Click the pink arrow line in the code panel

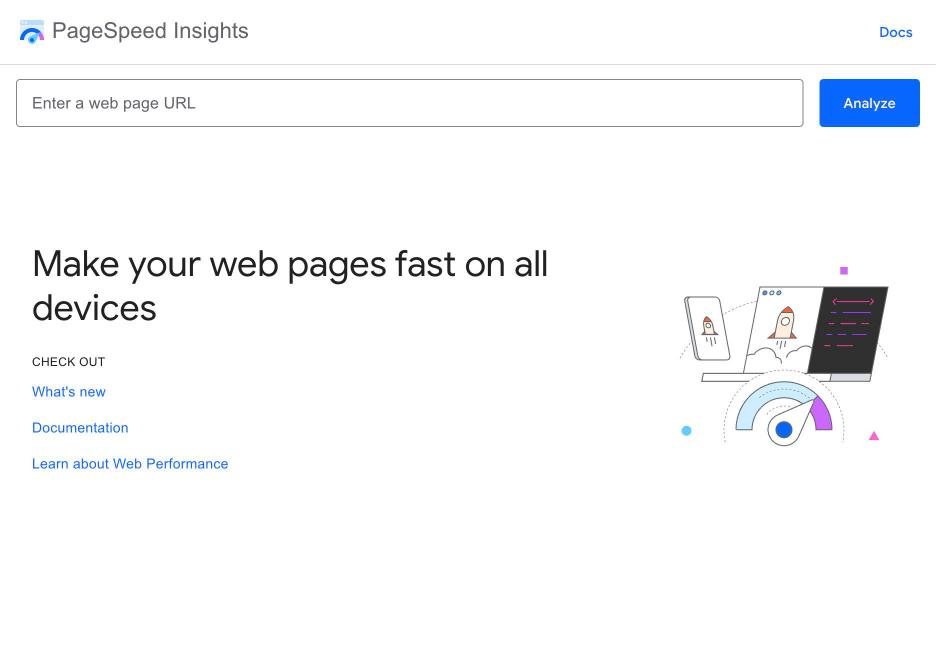click(853, 301)
